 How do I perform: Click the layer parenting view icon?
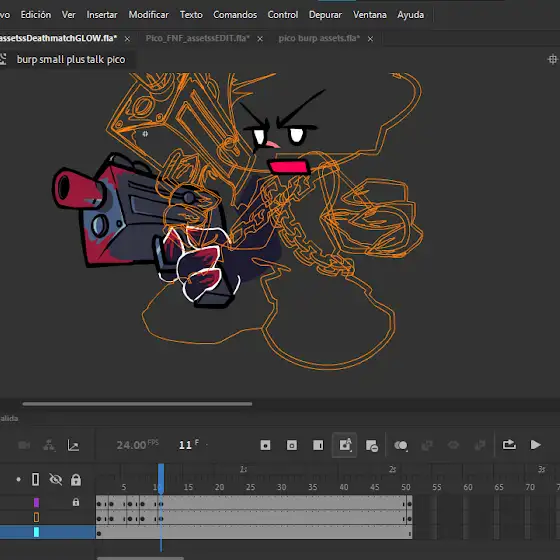click(x=49, y=445)
